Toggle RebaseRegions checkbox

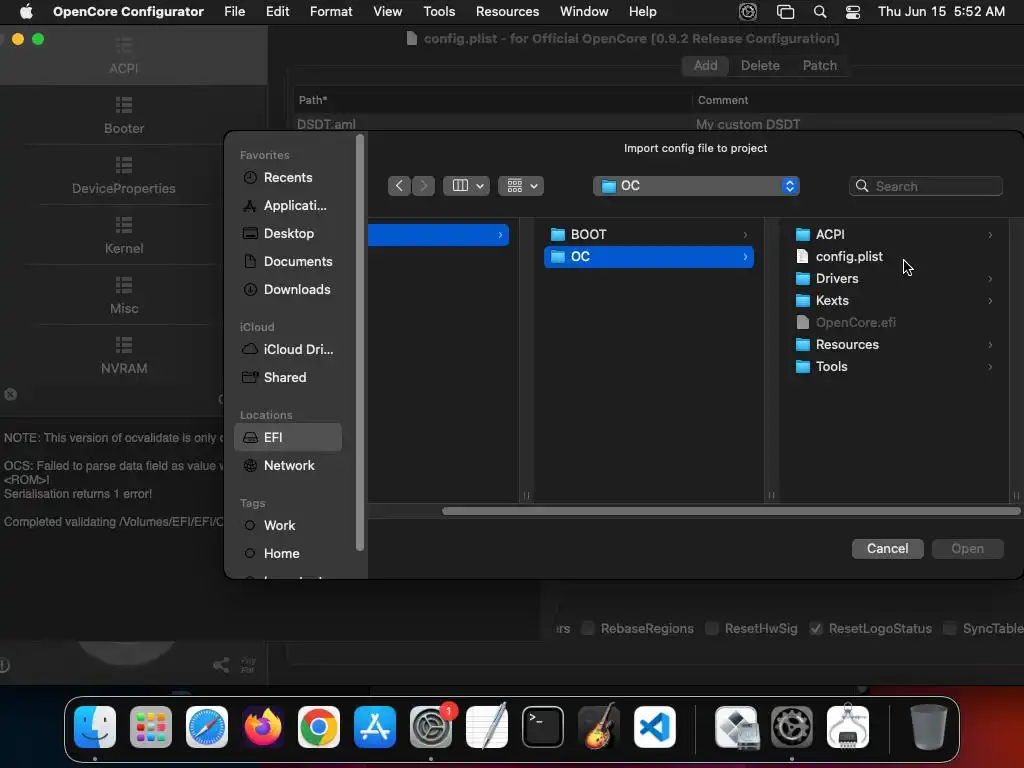coord(588,628)
